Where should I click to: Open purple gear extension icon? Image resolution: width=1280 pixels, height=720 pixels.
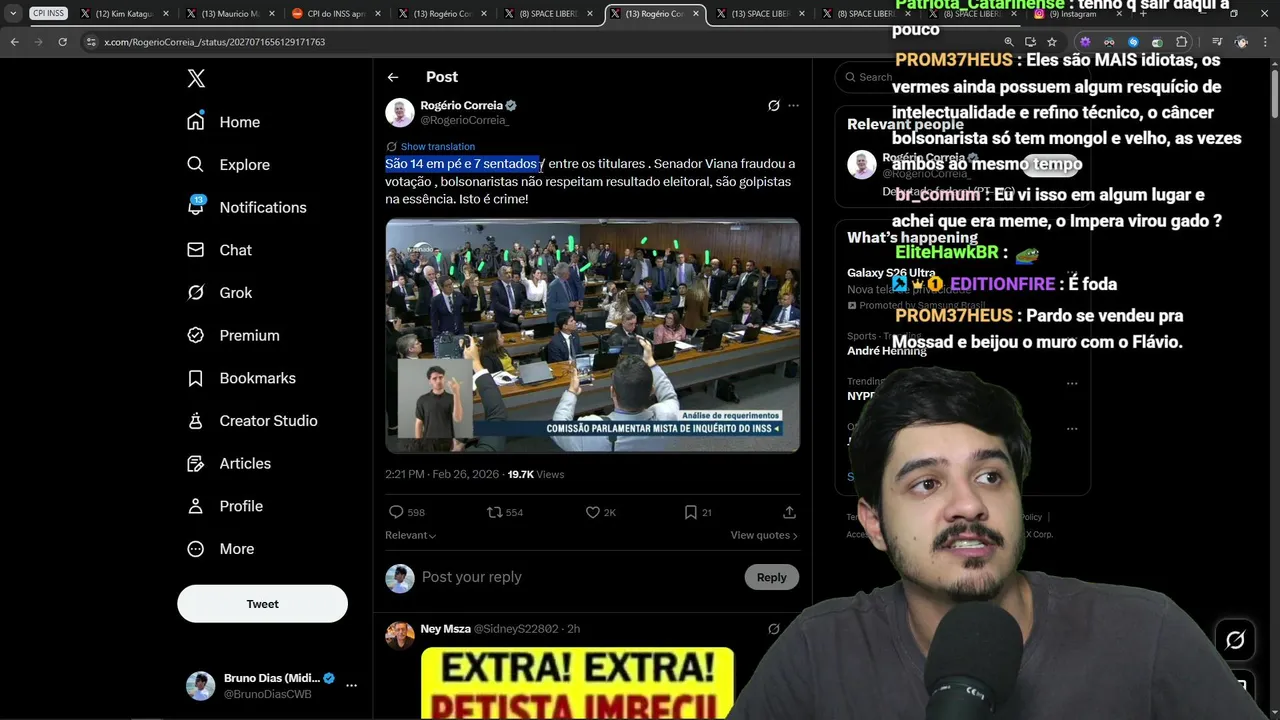[x=1085, y=42]
